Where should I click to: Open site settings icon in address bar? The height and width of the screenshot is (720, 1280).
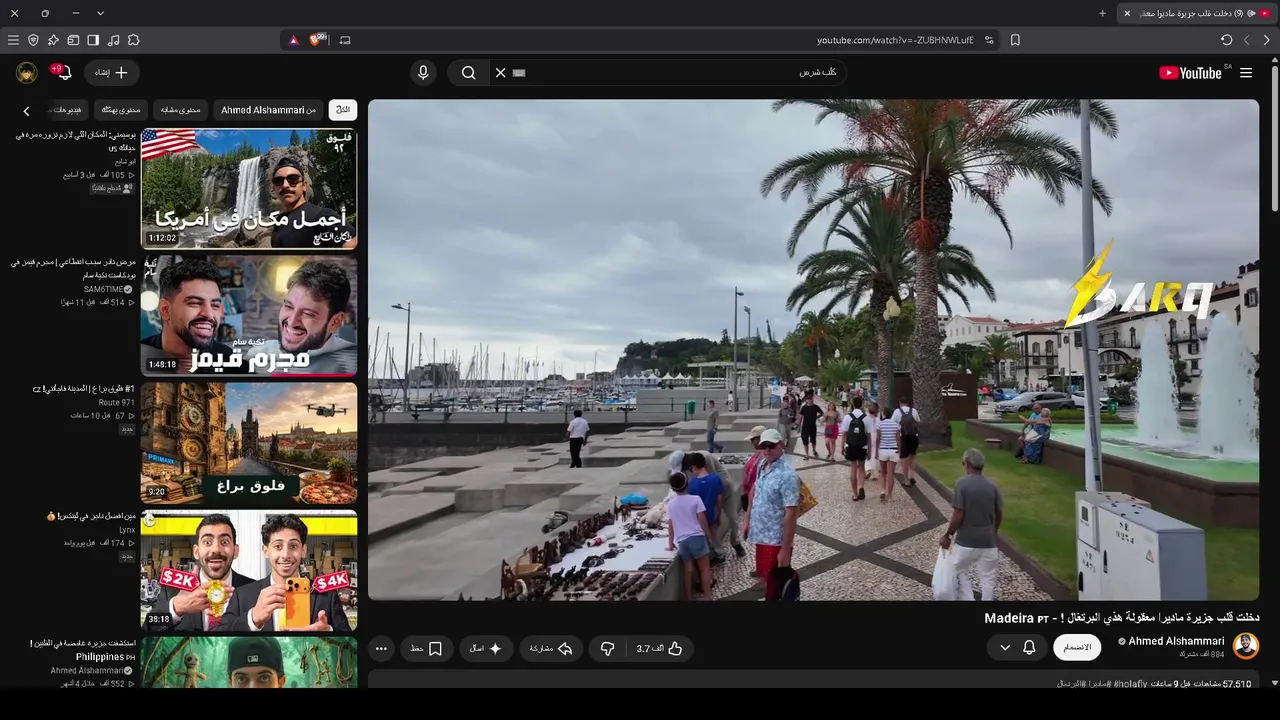989,40
